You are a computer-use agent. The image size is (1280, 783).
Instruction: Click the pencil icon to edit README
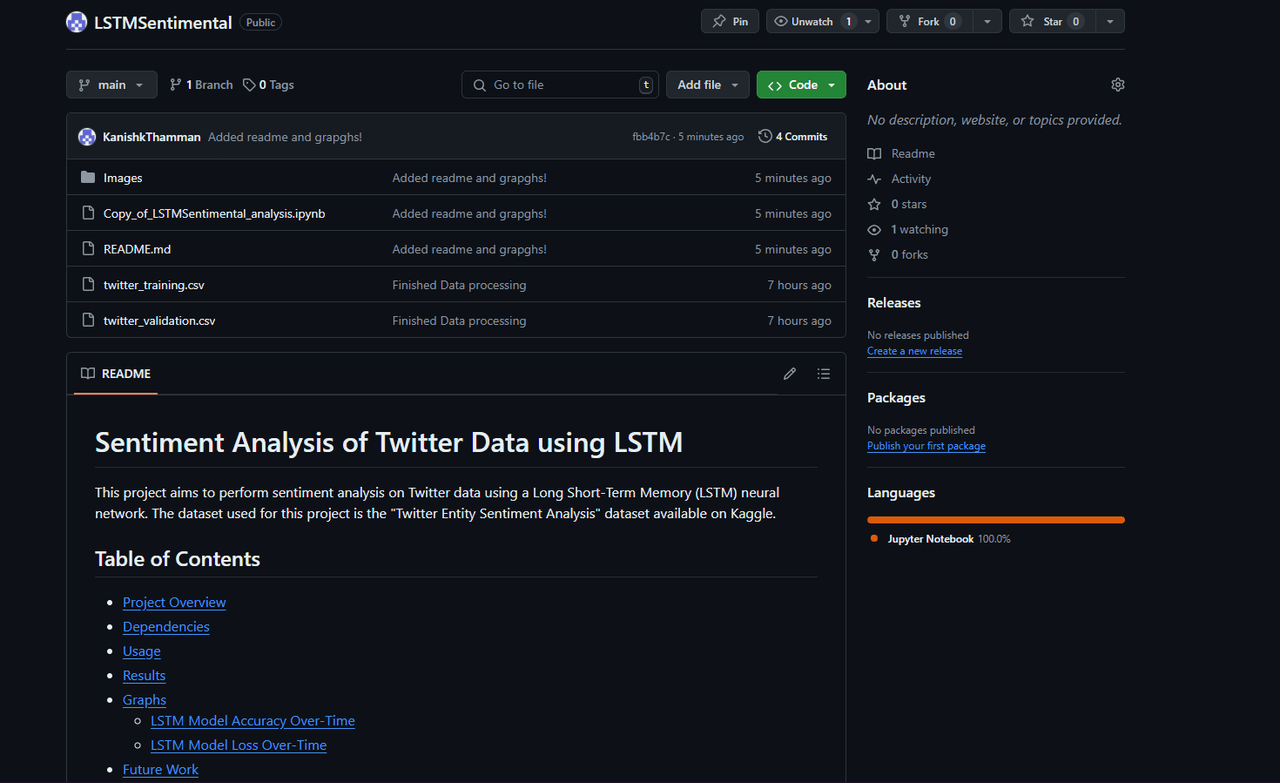[x=789, y=374]
